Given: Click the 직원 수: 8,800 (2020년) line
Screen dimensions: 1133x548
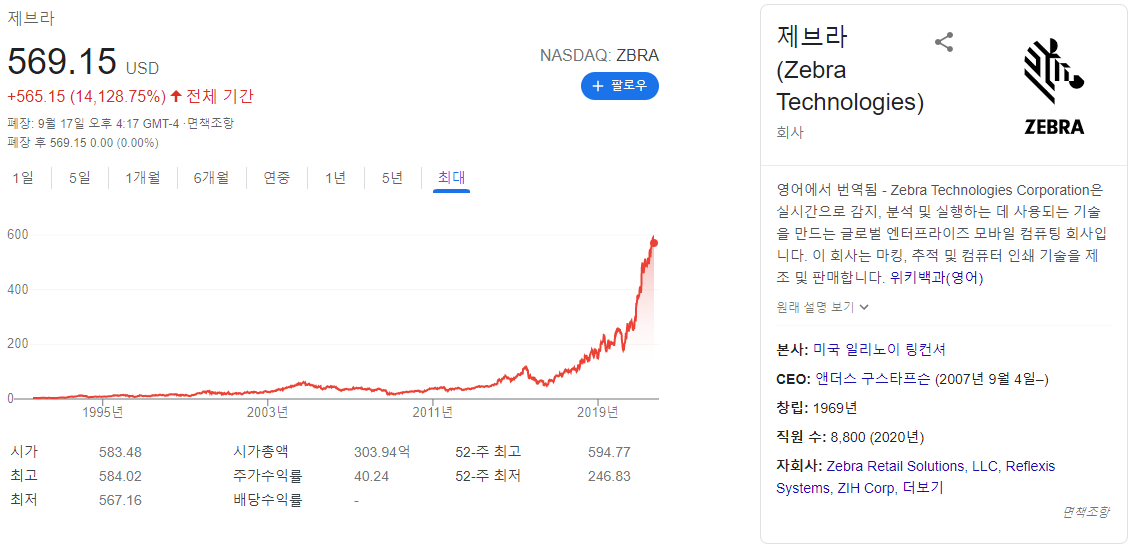Looking at the screenshot, I should tap(850, 437).
